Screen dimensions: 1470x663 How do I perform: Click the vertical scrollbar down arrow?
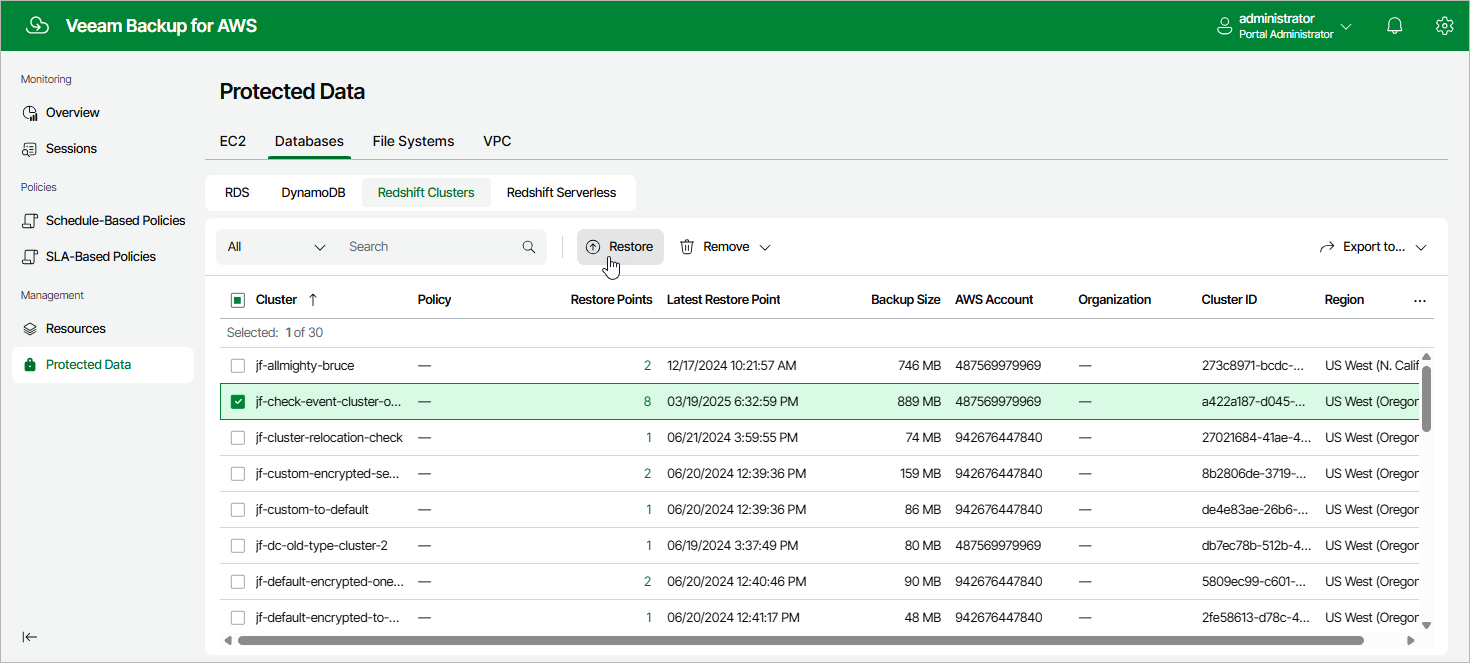(1426, 626)
